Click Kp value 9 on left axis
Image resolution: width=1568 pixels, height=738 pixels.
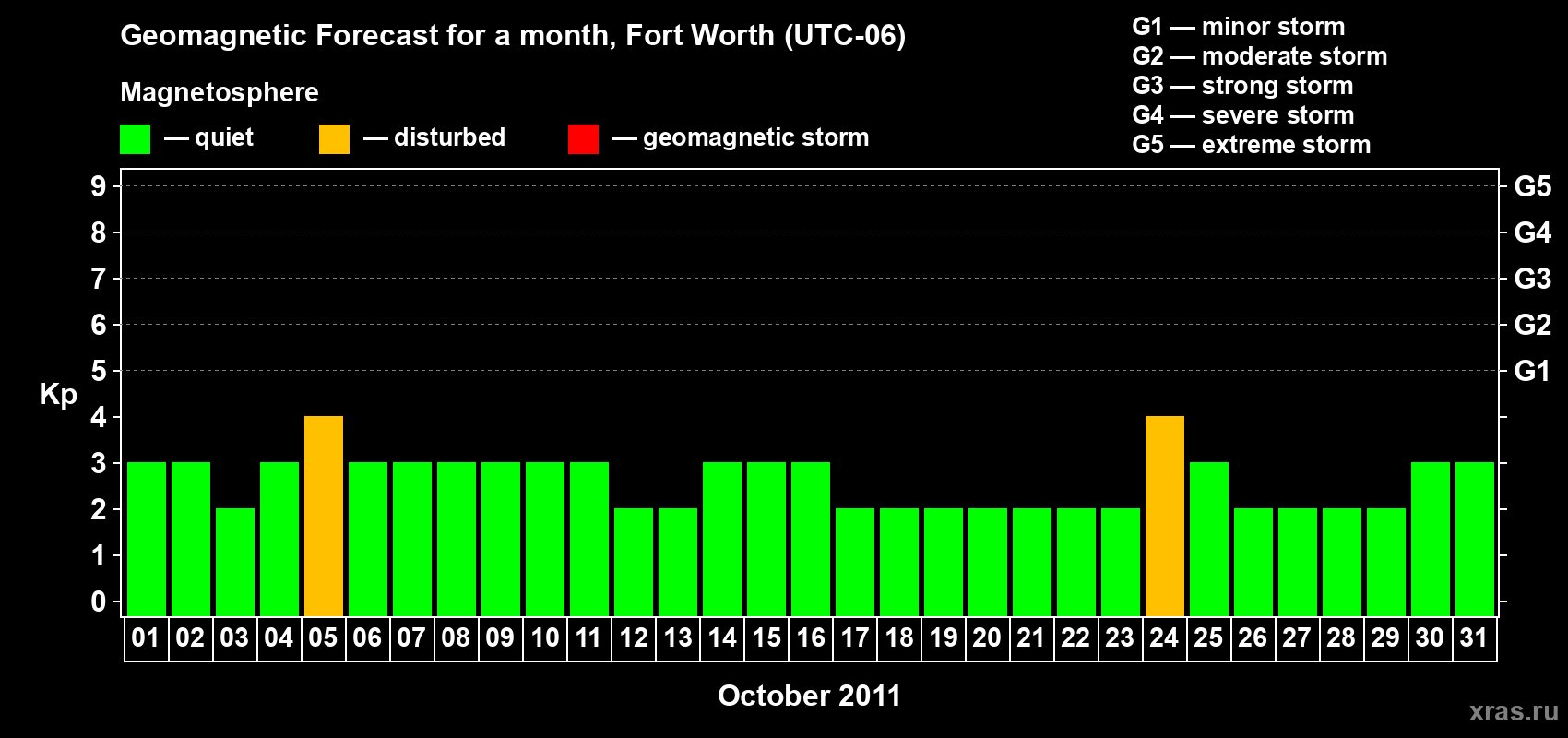(99, 186)
